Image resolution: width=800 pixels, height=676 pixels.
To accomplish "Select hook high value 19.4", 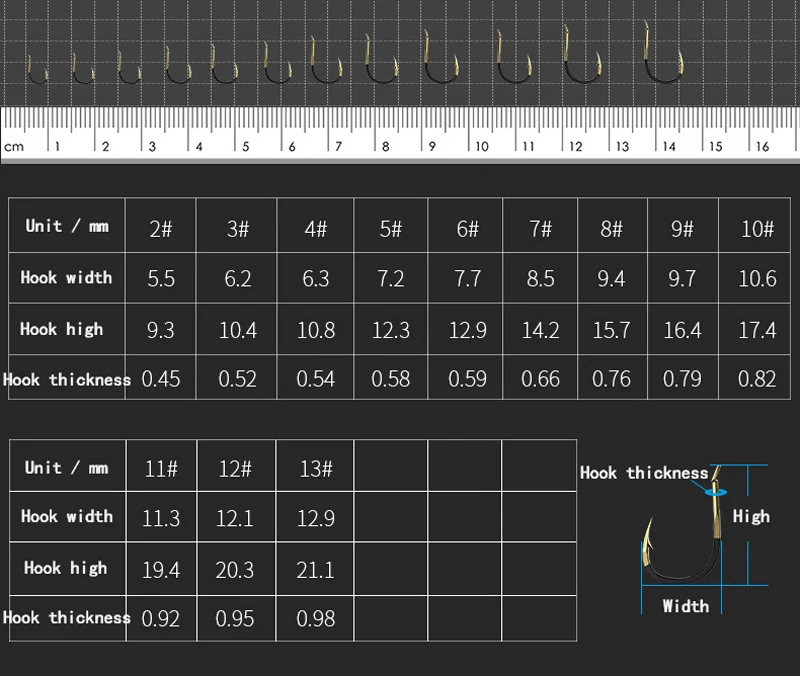I will coord(161,570).
